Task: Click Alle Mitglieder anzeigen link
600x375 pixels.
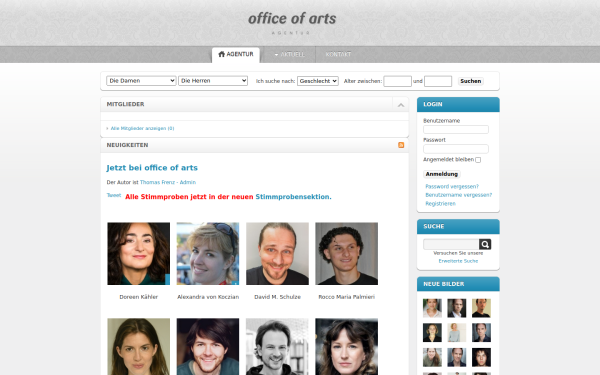Action: [x=142, y=129]
